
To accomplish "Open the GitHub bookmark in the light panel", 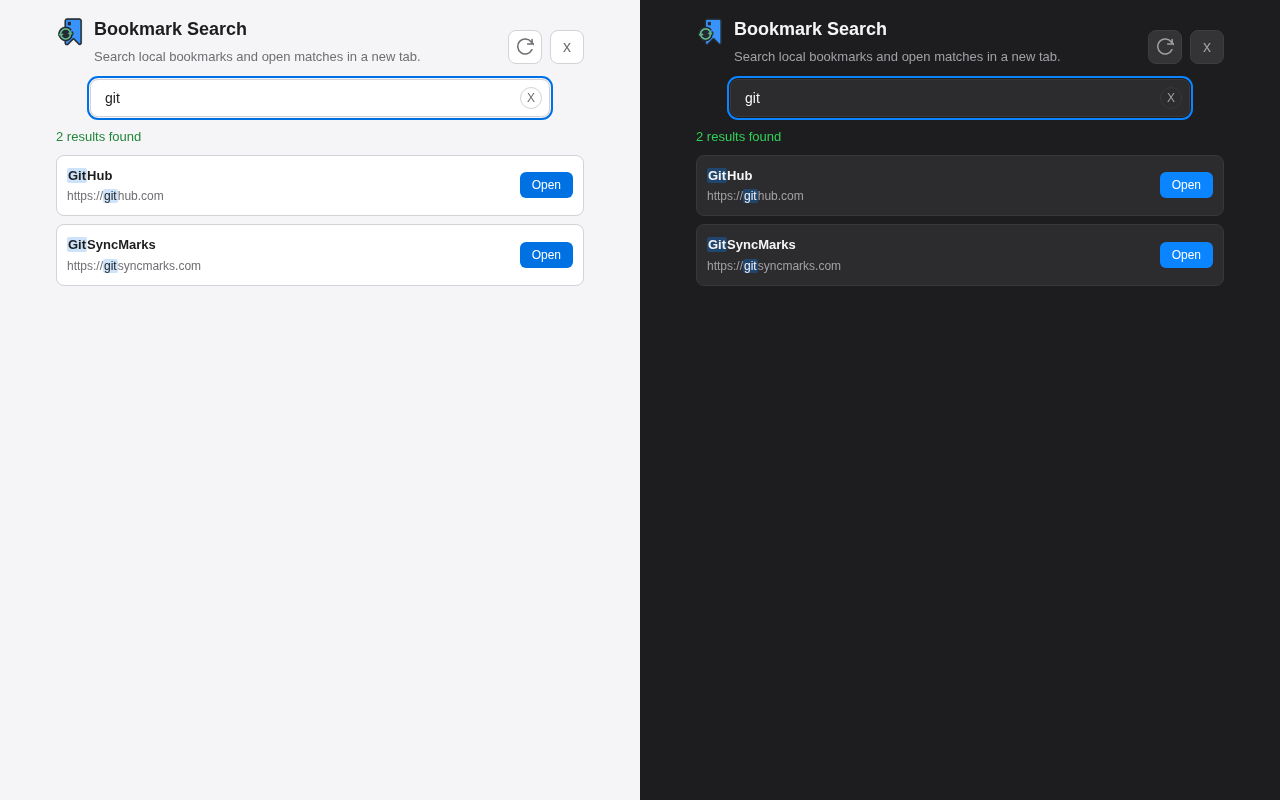I will tap(546, 185).
